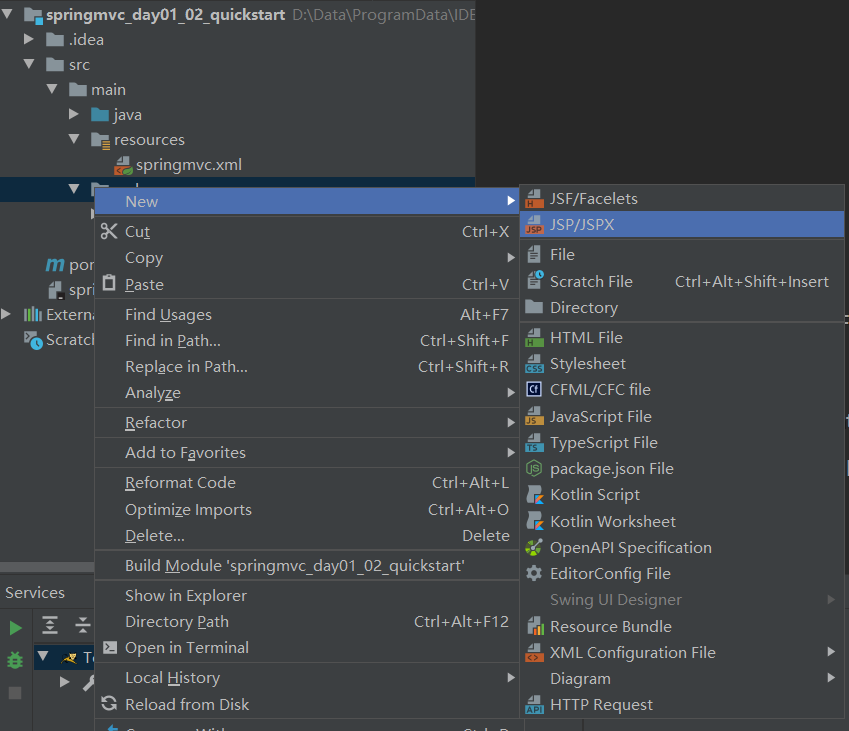
Task: Open the Add to Favorites submenu
Action: 307,453
